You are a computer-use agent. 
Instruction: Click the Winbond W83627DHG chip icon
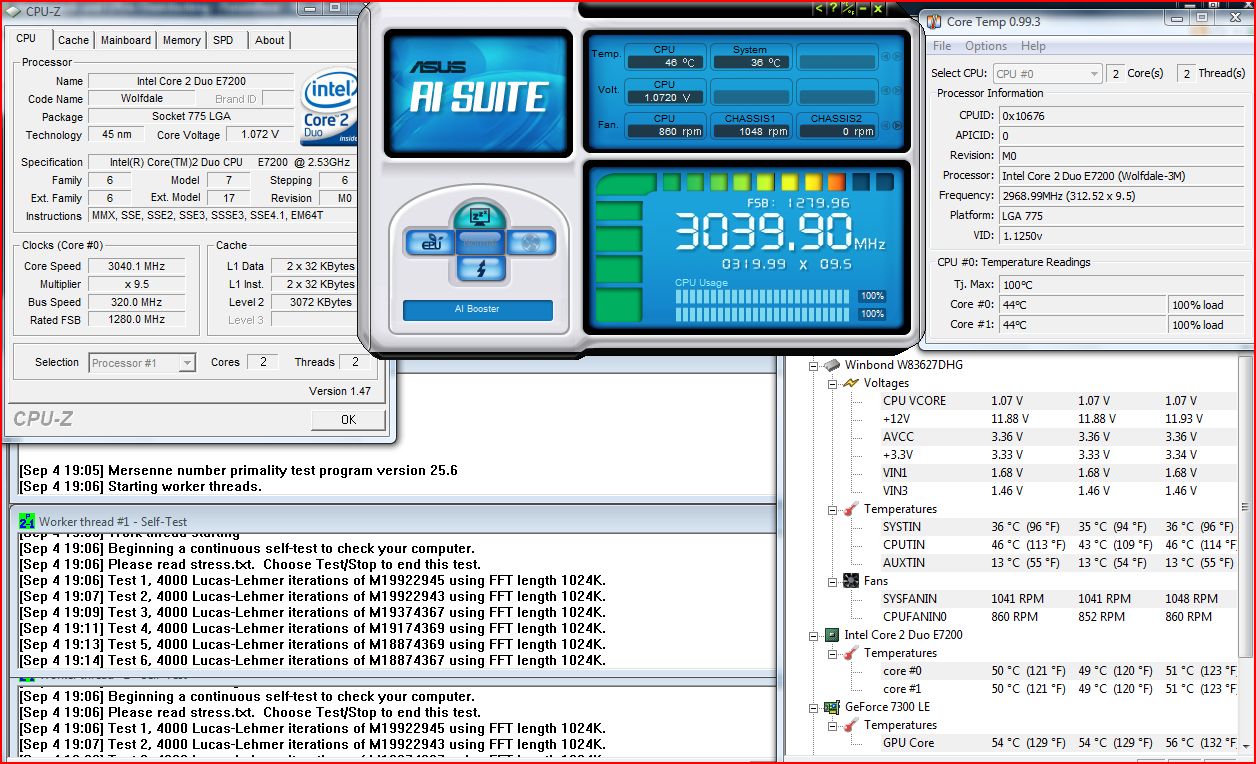click(831, 365)
